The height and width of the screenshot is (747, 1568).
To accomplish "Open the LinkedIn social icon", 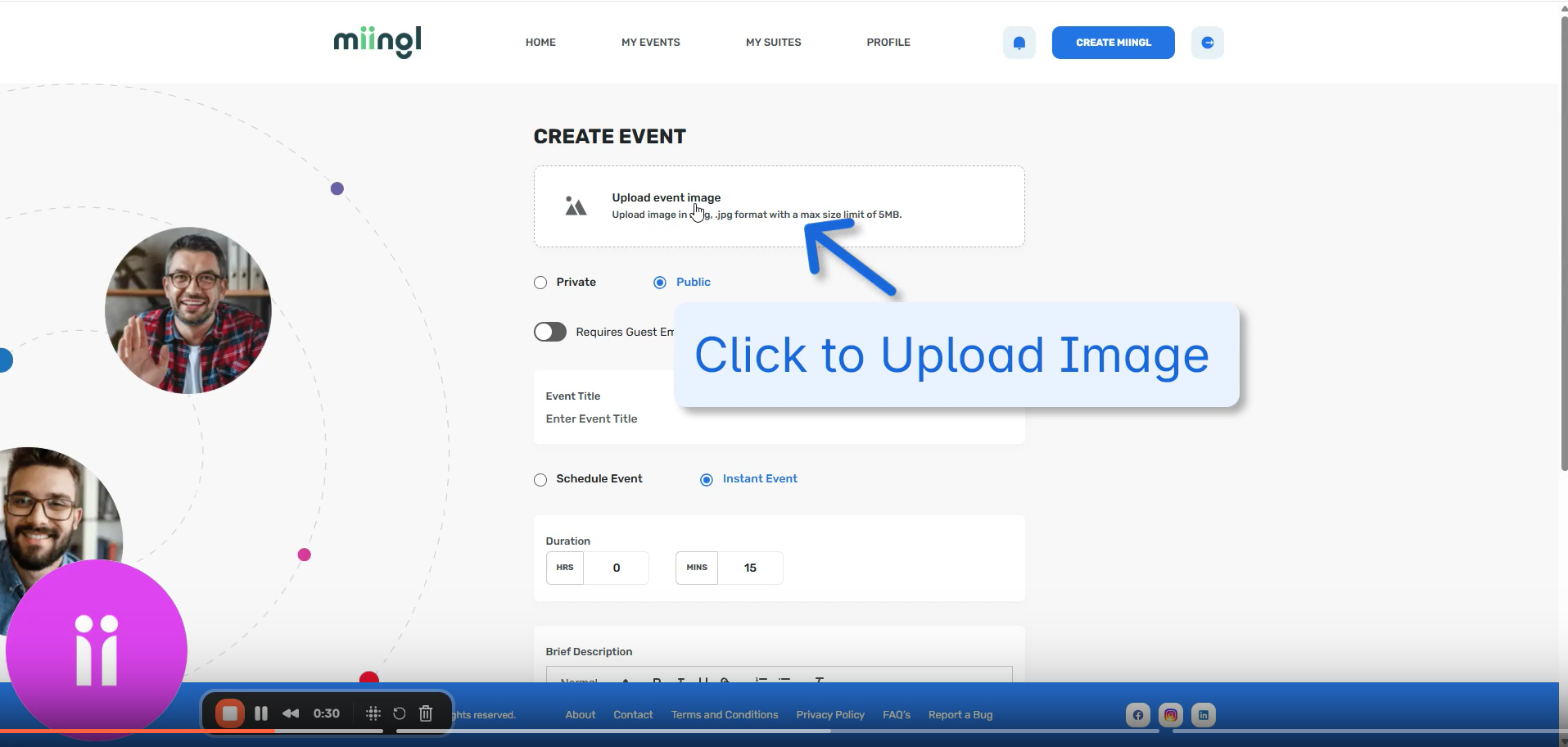I will tap(1203, 715).
